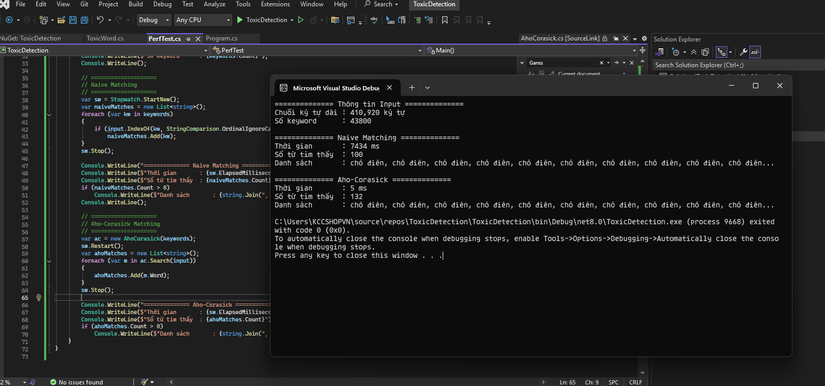
Task: Focus the Search Solution Explorer input field
Action: coord(739,65)
